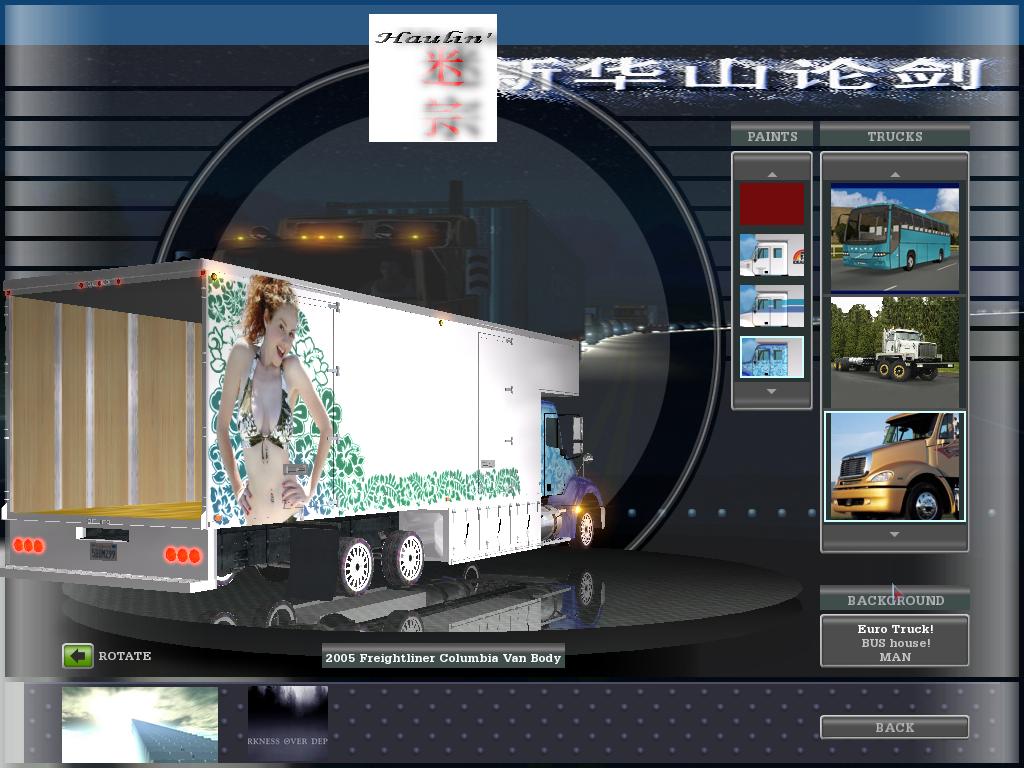Click the Haulin' logo image
This screenshot has width=1024, height=768.
(x=433, y=78)
